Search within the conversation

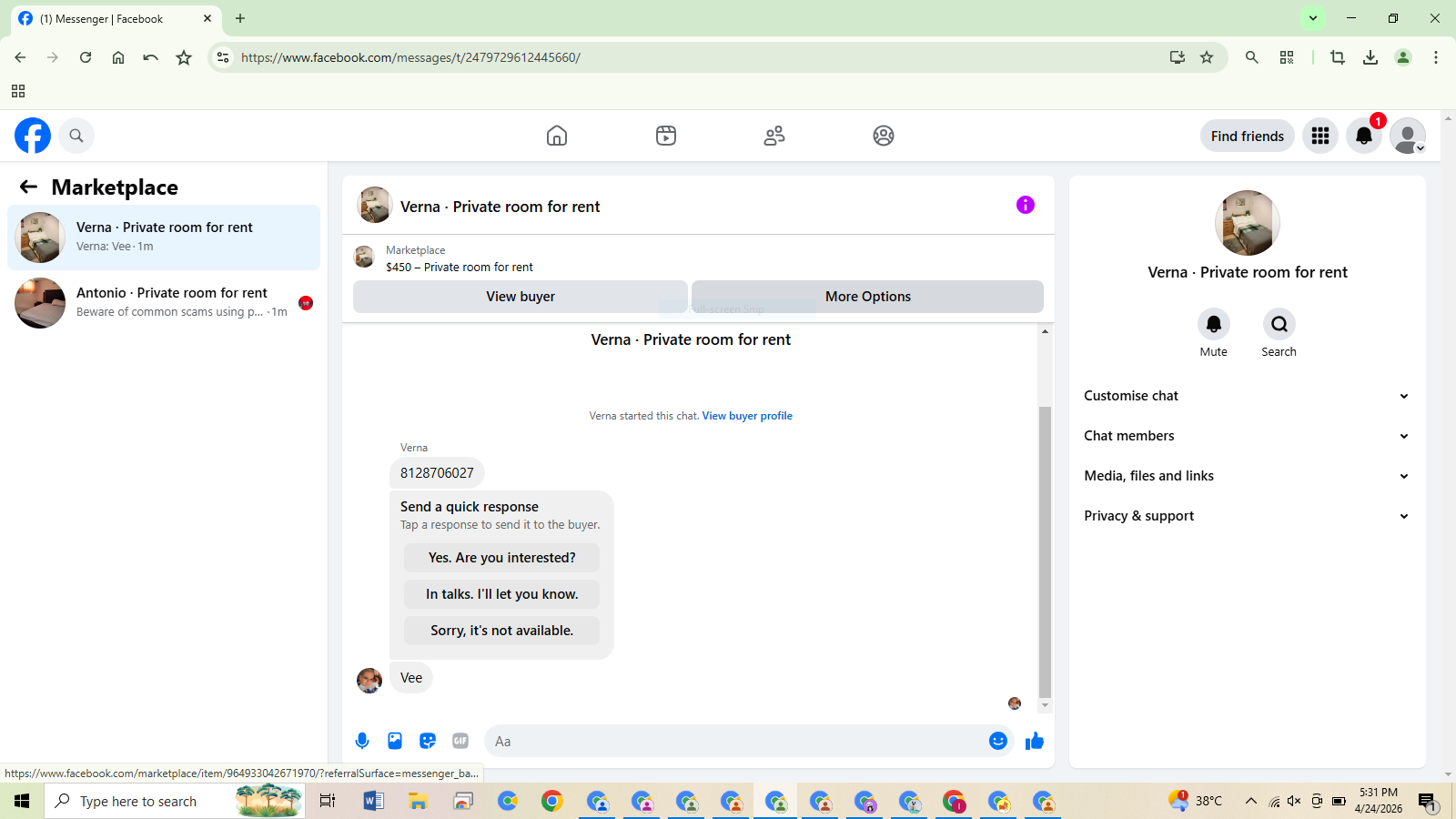1279,324
